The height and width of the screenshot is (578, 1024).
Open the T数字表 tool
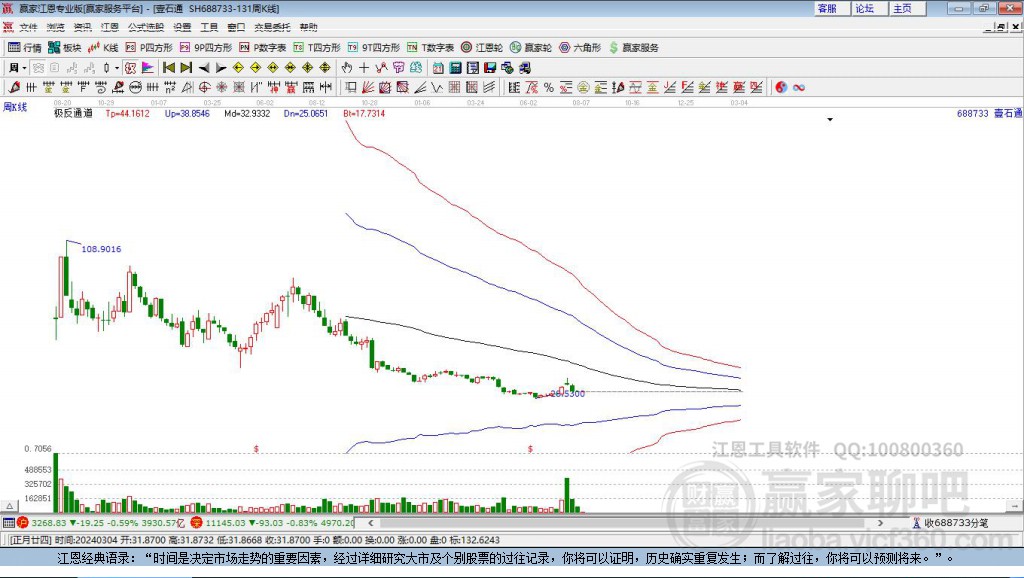click(x=430, y=48)
